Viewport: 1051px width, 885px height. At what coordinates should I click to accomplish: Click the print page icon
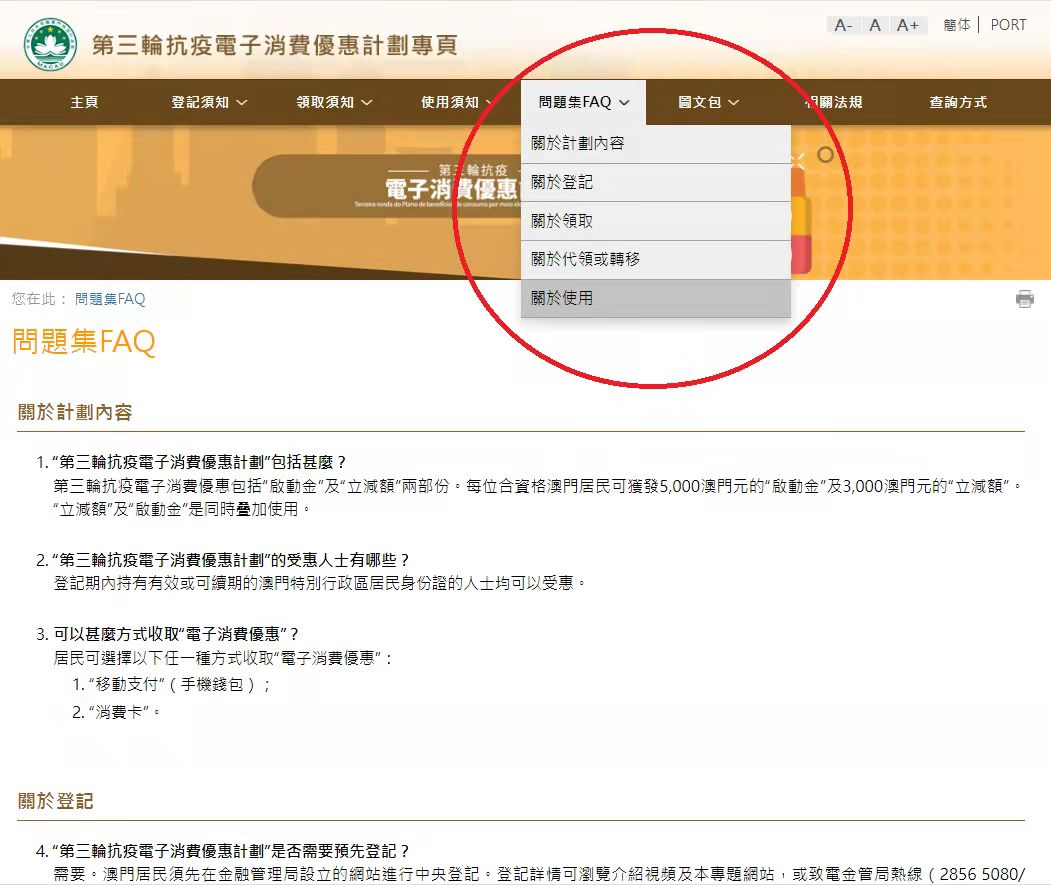(1024, 299)
